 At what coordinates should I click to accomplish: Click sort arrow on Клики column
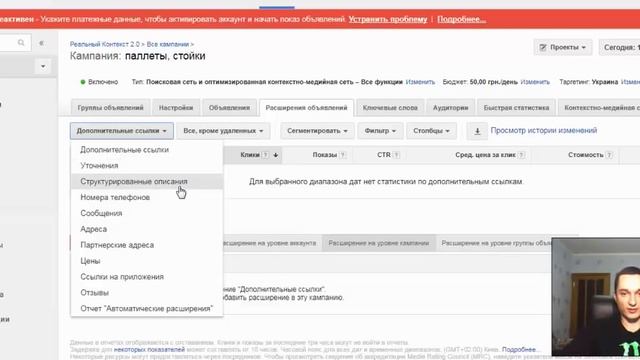[276, 155]
